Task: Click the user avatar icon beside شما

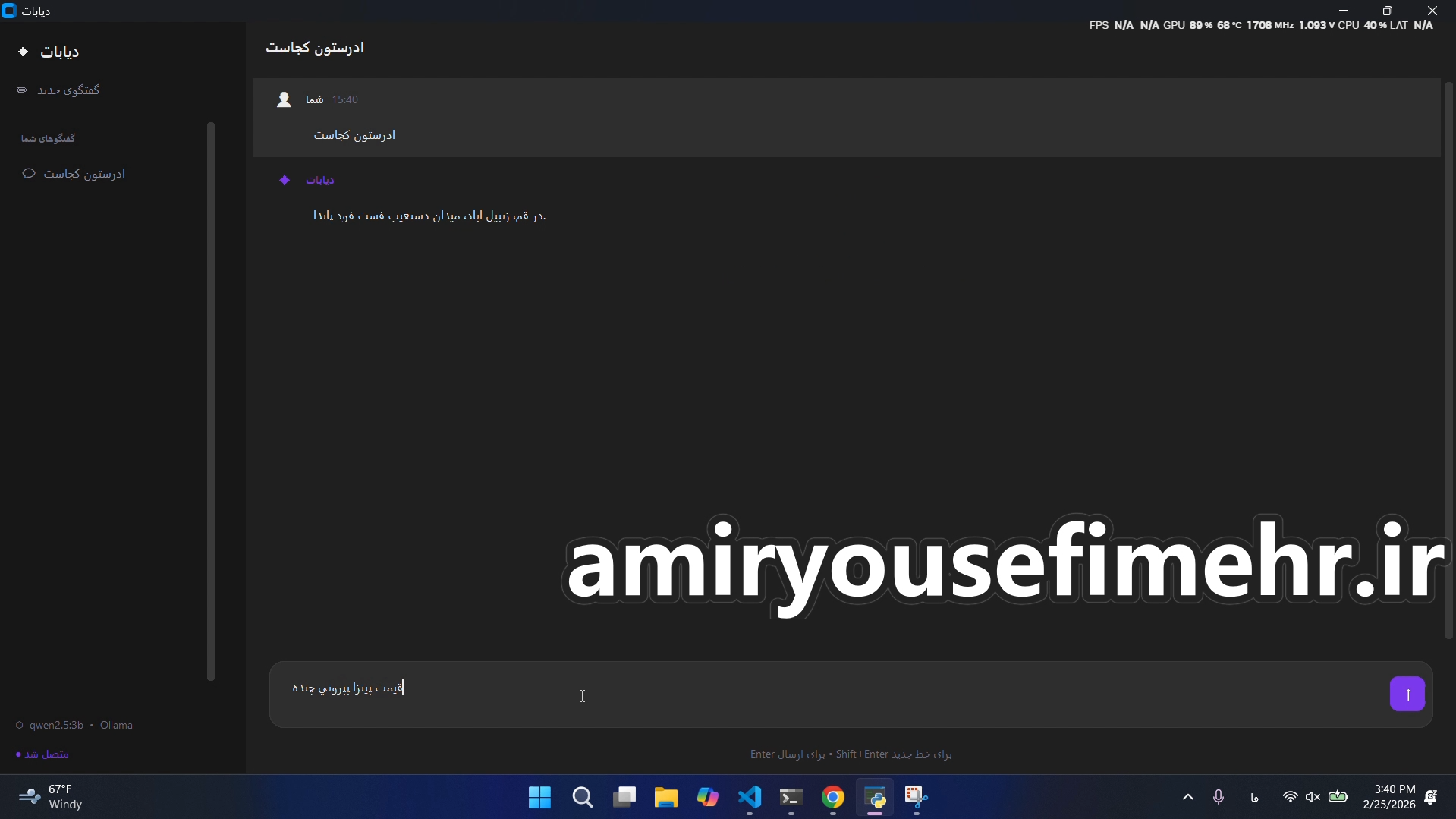Action: pyautogui.click(x=284, y=99)
